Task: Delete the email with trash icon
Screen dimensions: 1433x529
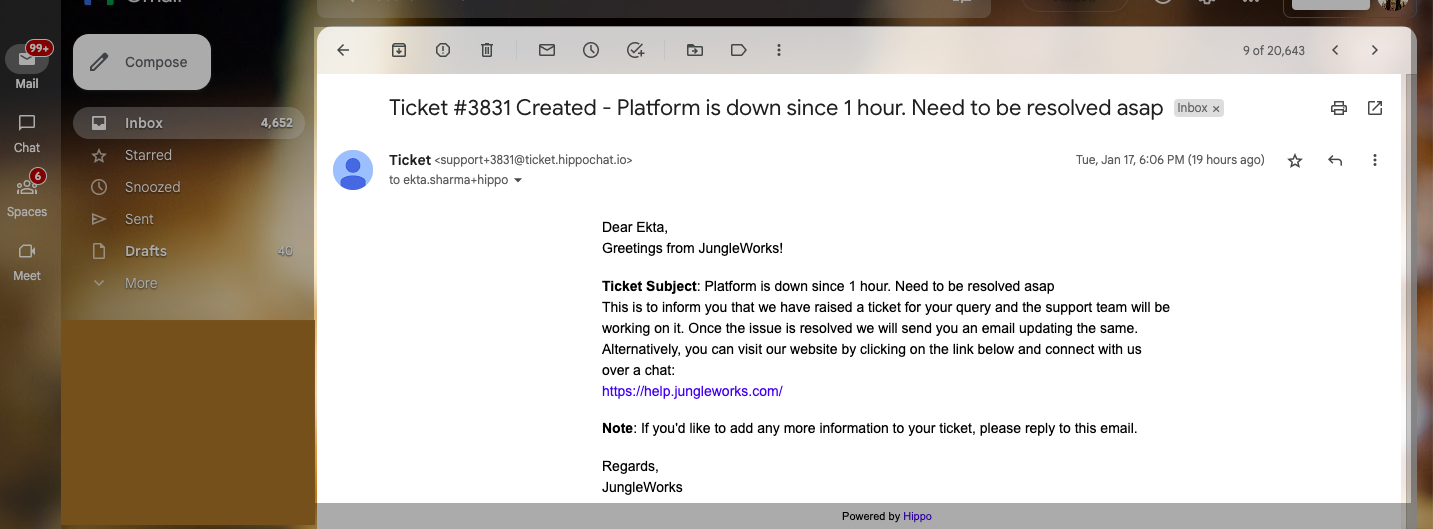Action: [487, 50]
